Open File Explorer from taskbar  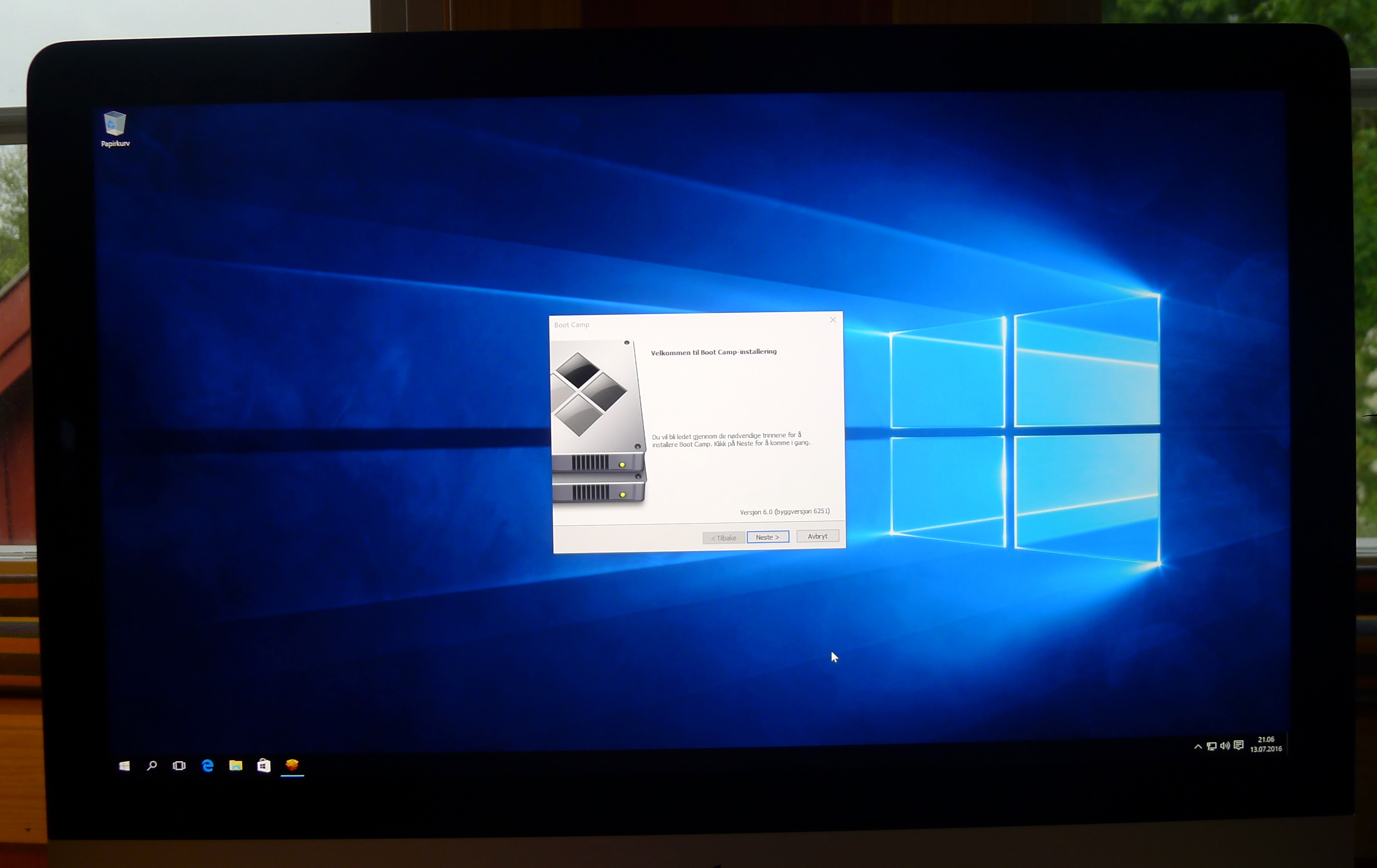click(x=236, y=765)
